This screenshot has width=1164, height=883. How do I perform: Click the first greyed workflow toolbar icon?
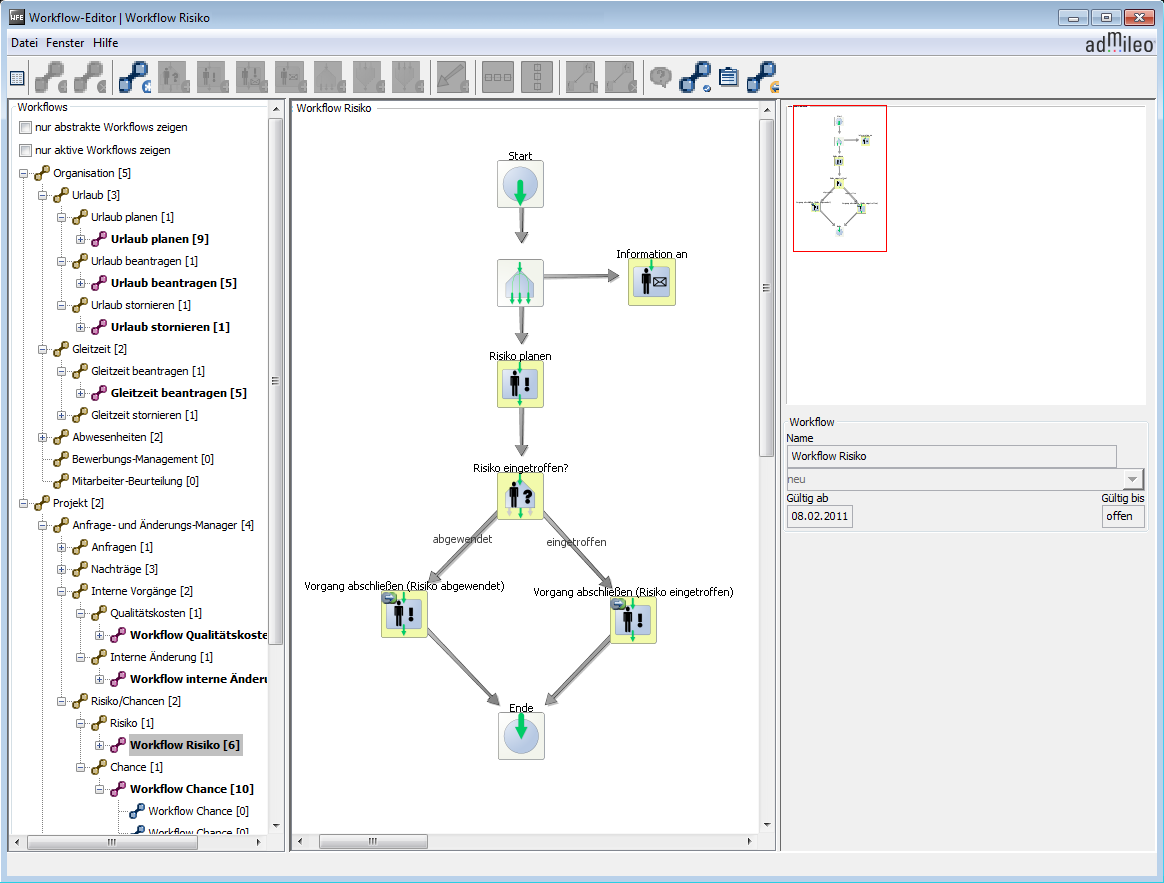pos(51,77)
